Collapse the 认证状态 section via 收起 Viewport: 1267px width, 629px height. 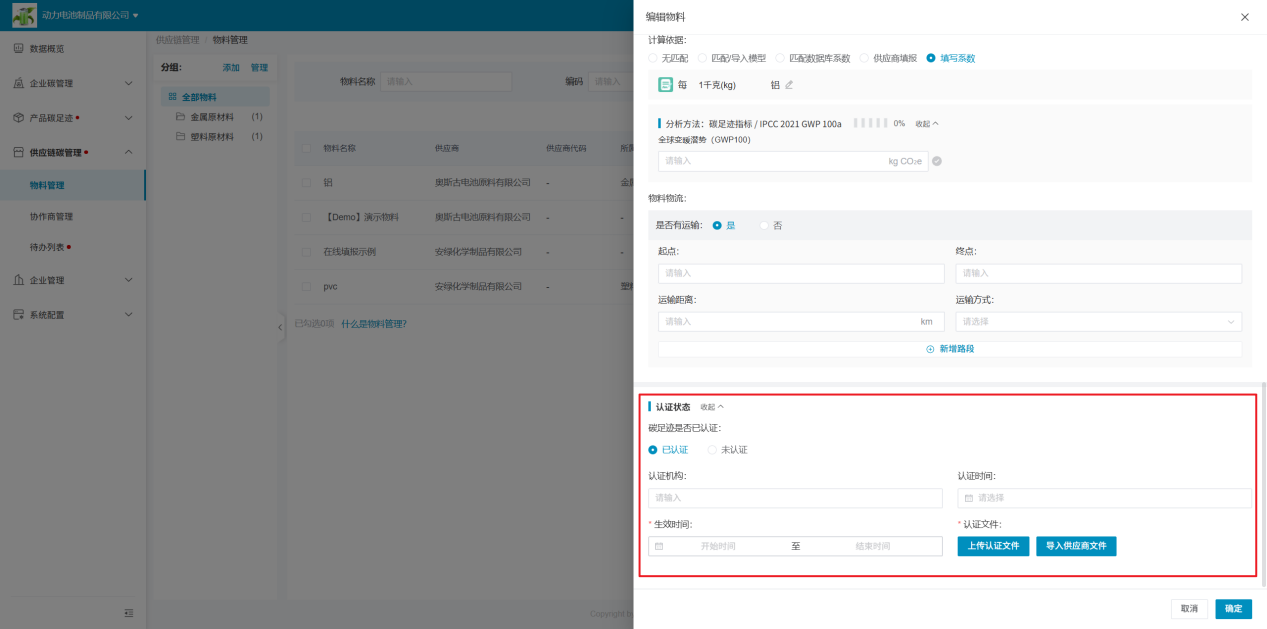711,407
